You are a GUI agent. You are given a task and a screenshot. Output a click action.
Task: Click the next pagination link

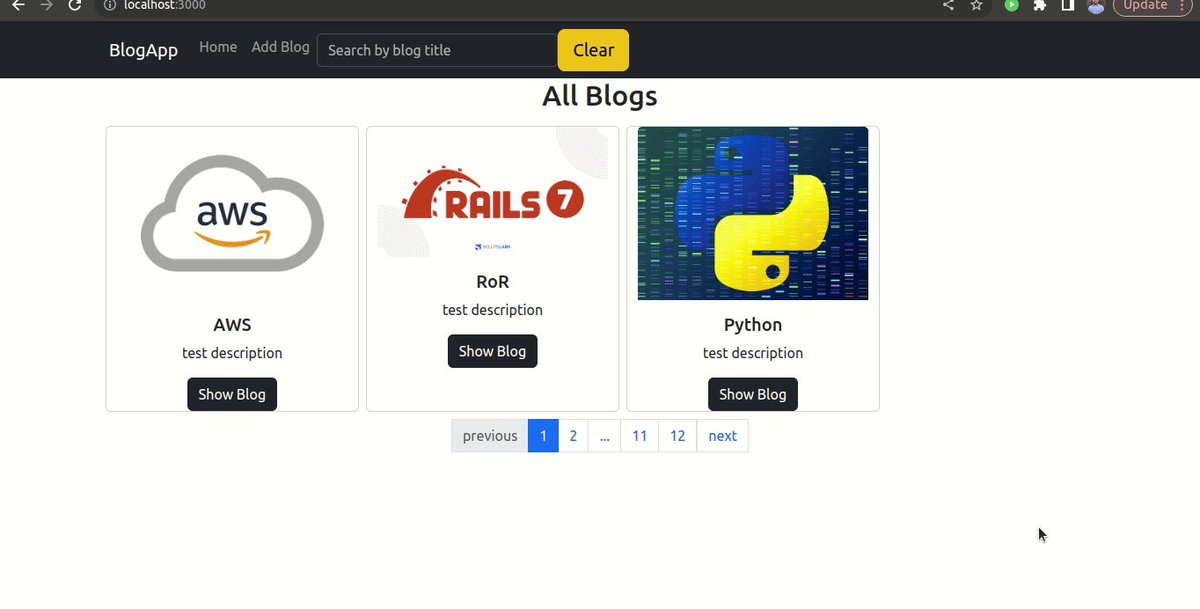pos(722,436)
